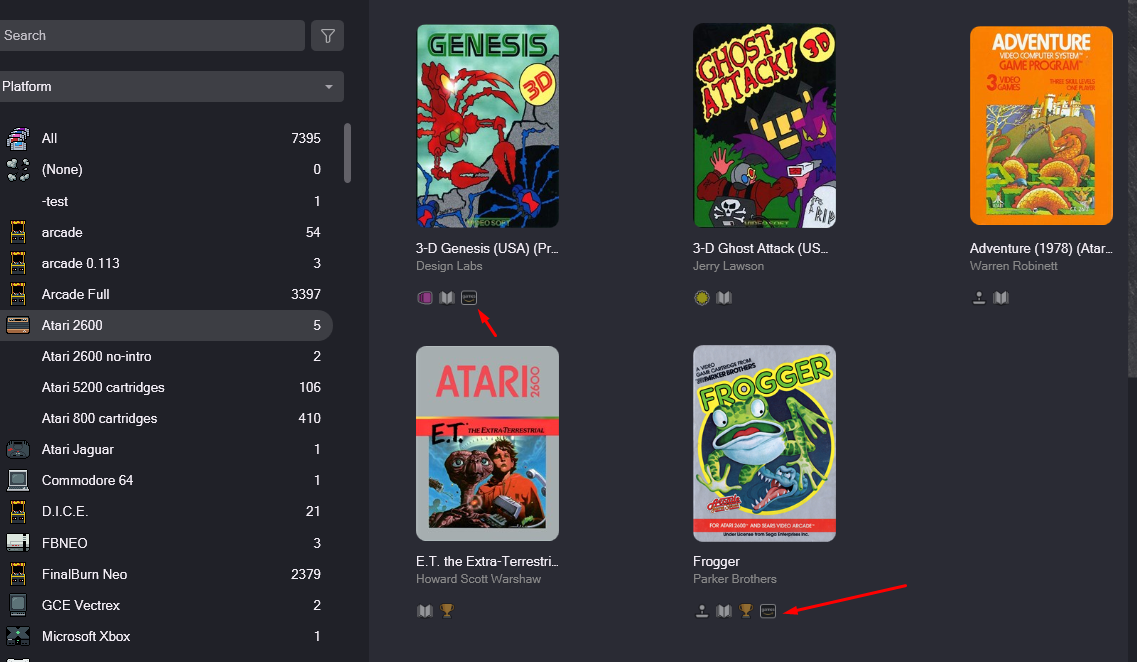Select the E.T. the Extra-Terrestrial box art
This screenshot has height=662, width=1137.
[x=487, y=443]
